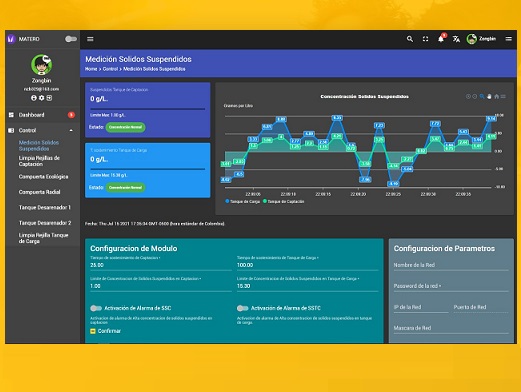Screen dimensions: 521x392
Task: Follow the Home breadcrumb link
Action: pos(91,69)
